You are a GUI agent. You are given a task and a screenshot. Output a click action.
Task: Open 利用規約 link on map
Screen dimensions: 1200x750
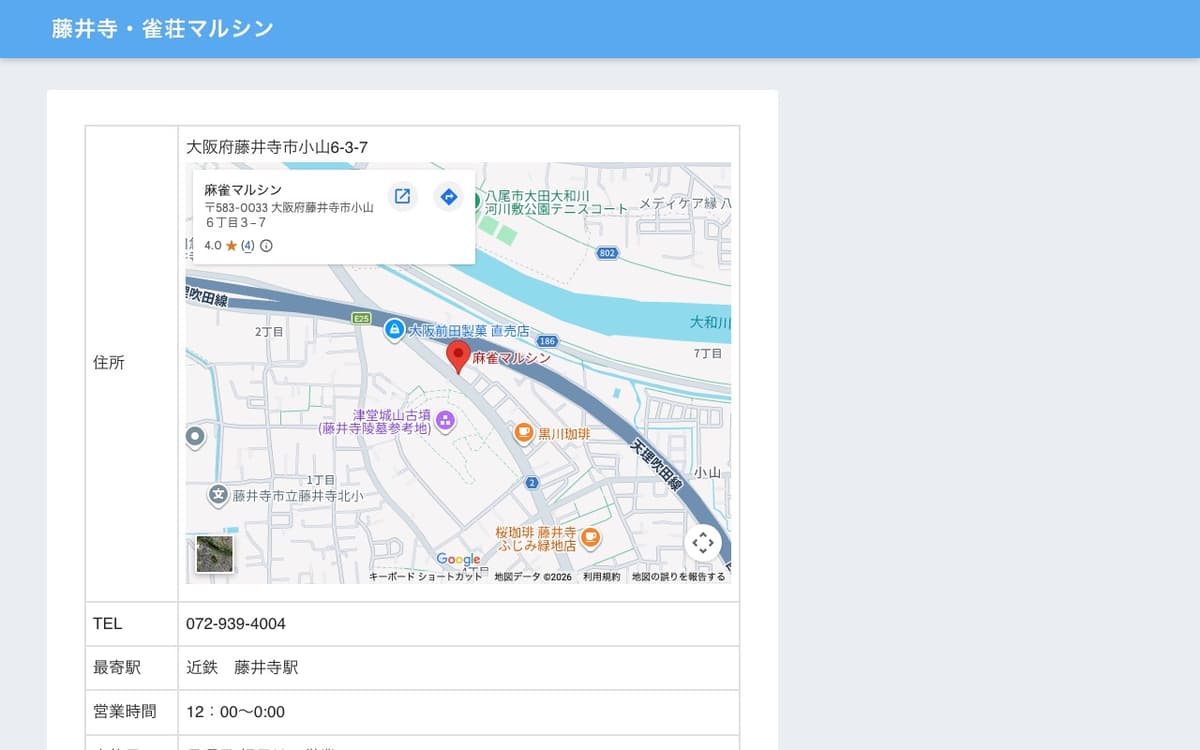[602, 577]
